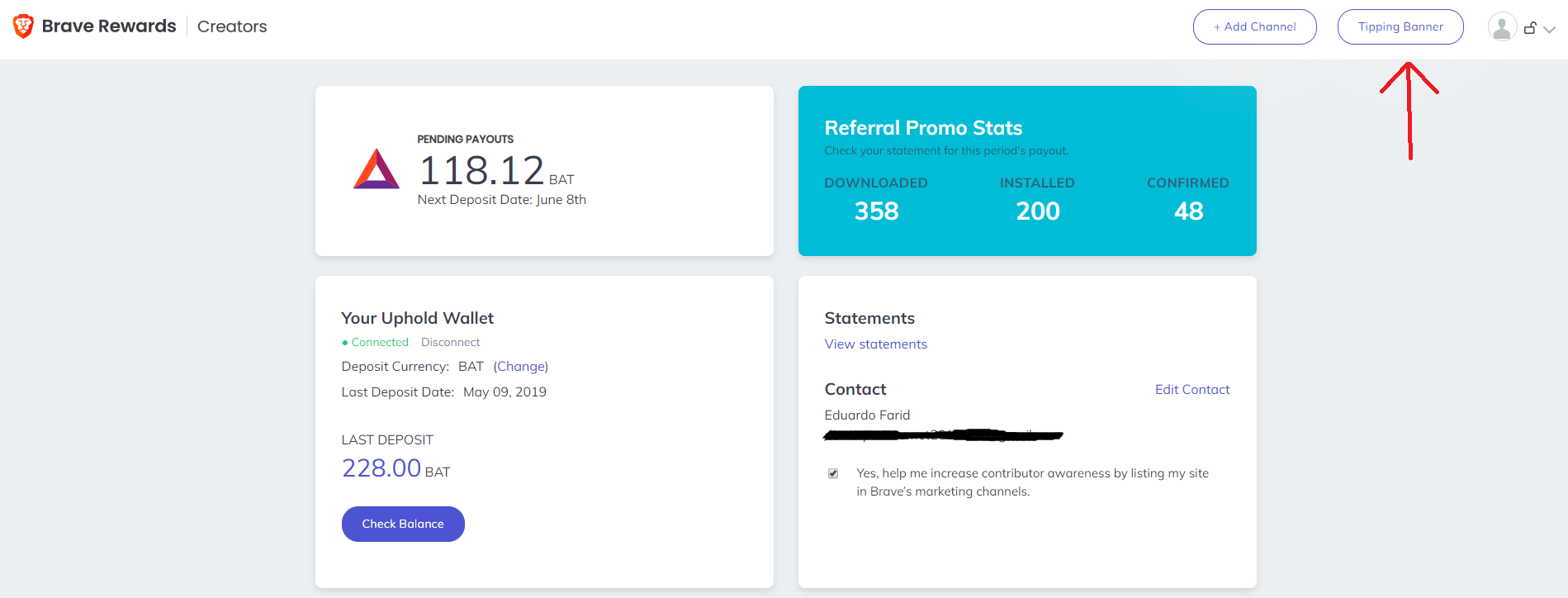
Task: Open the Tipping Banner editor
Action: point(1400,26)
